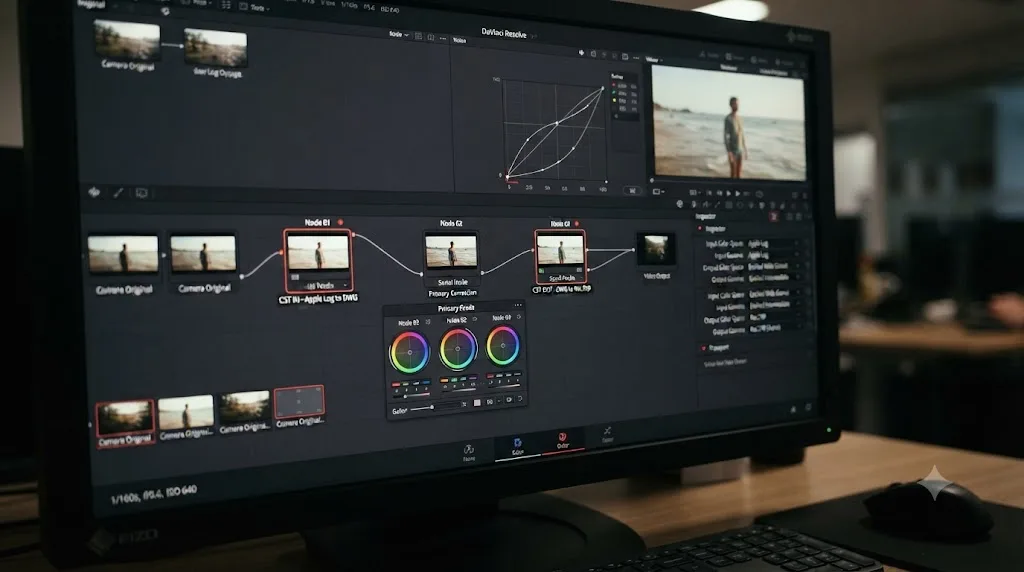Open the Input Gamma dropdown showing Apple Log
Image resolution: width=1024 pixels, height=572 pixels.
coord(775,255)
